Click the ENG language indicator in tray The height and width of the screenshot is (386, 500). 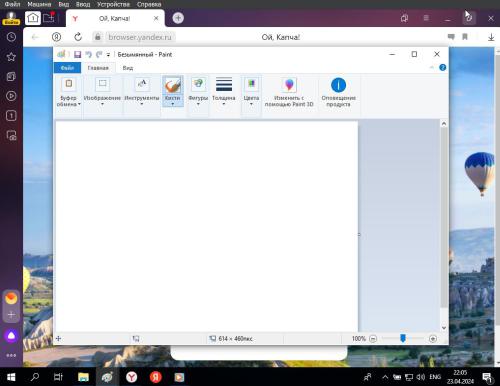click(x=435, y=377)
